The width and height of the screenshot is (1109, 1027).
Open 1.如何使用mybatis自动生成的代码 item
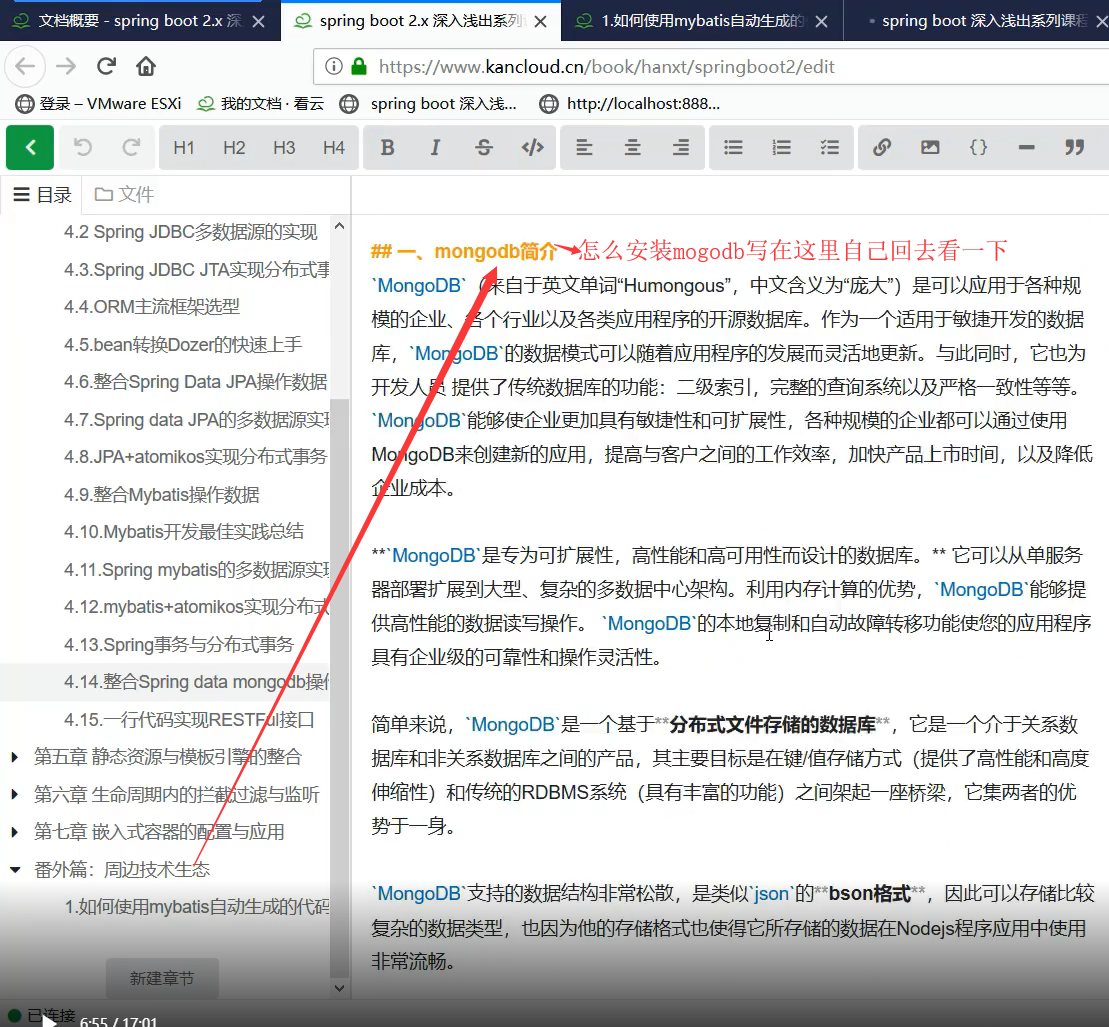tap(197, 907)
